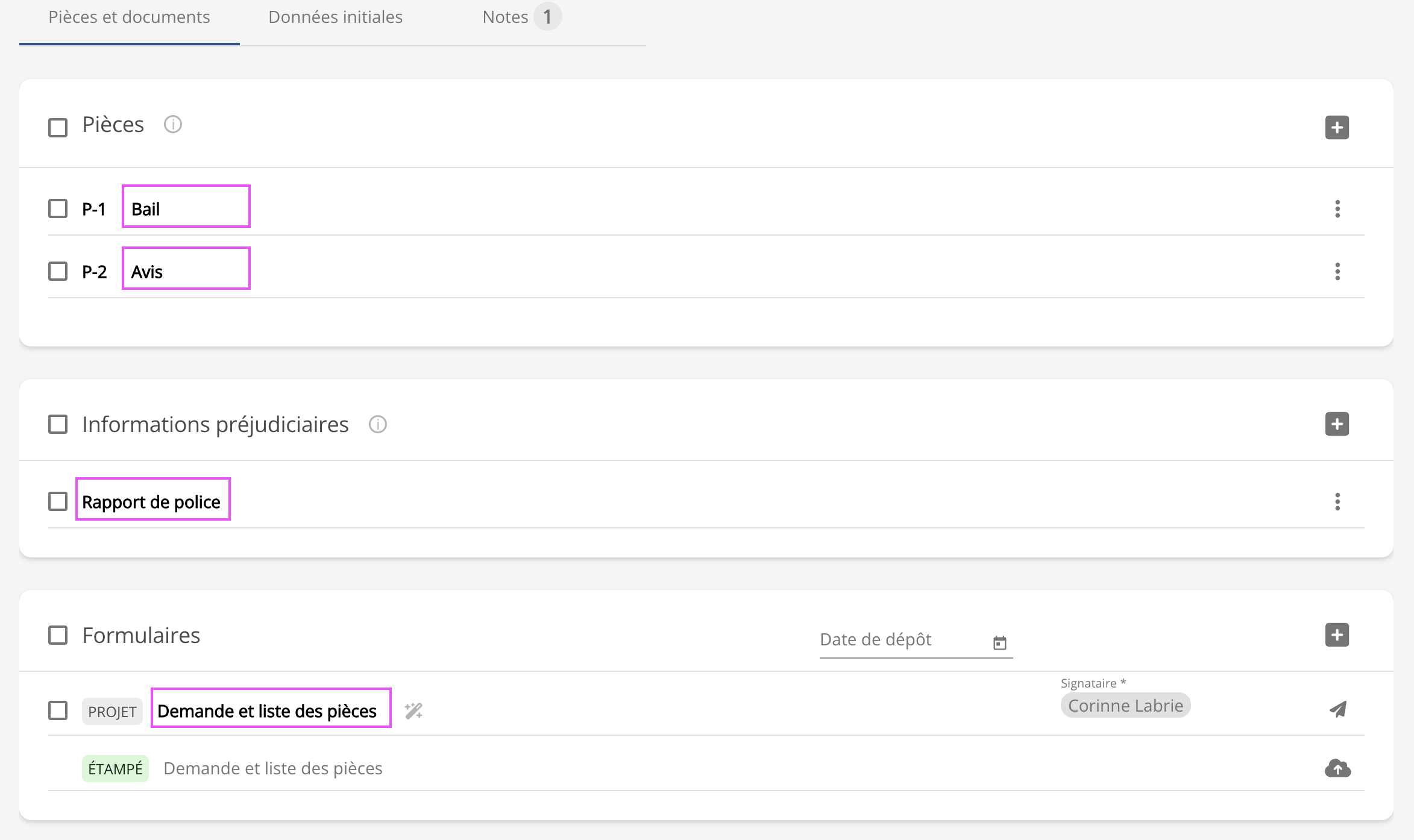This screenshot has height=840, width=1414.
Task: Open the PROJET Demande et liste des pièces
Action: tap(267, 711)
